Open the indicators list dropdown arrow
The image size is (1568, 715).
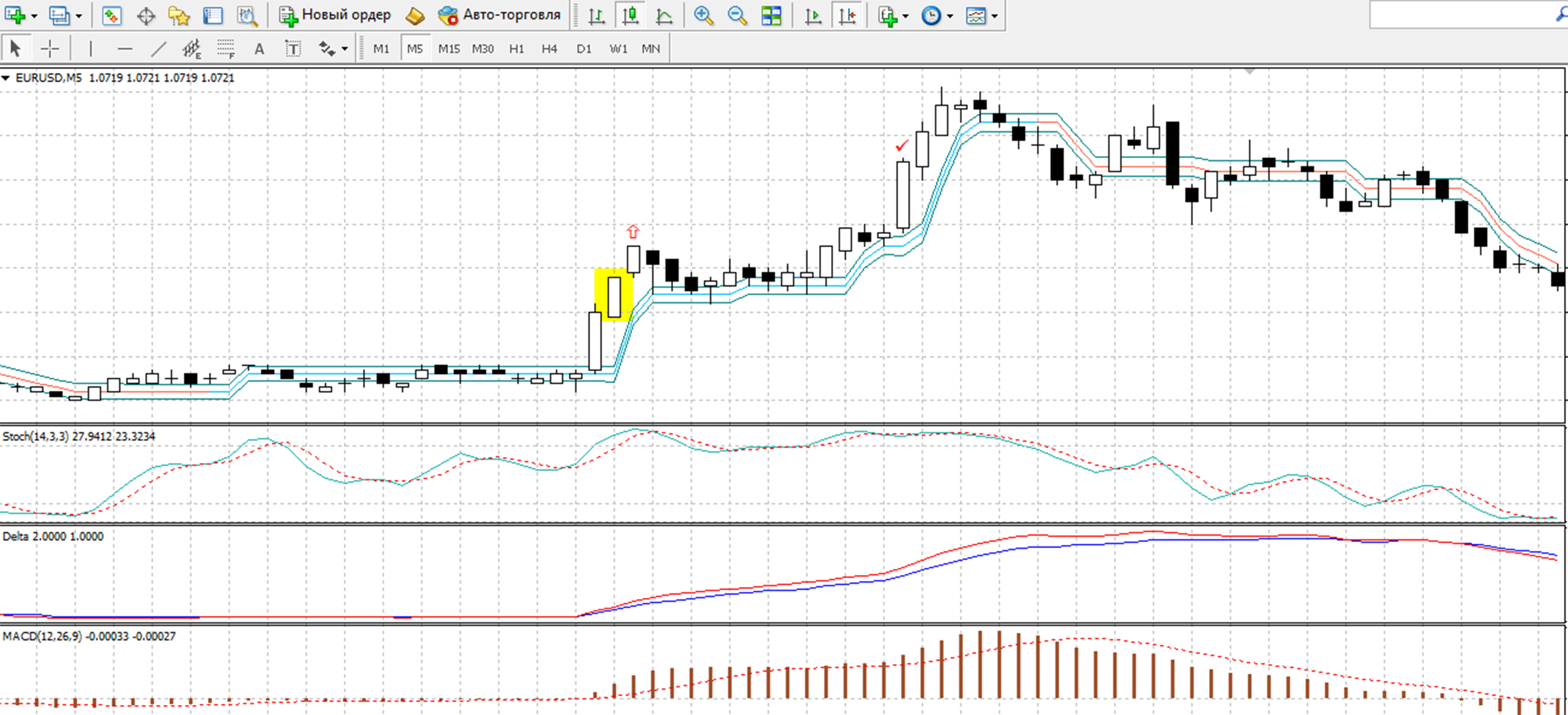coord(905,16)
